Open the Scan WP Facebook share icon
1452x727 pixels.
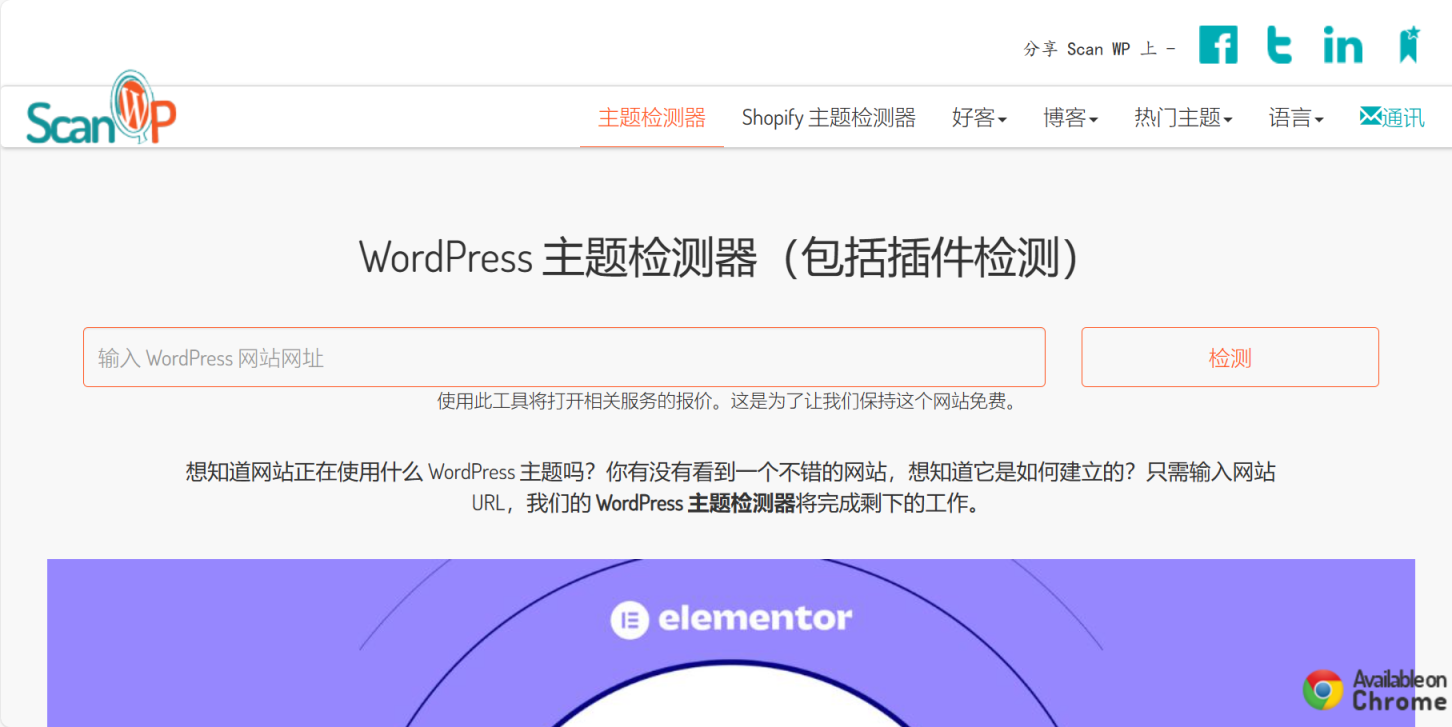coord(1218,44)
